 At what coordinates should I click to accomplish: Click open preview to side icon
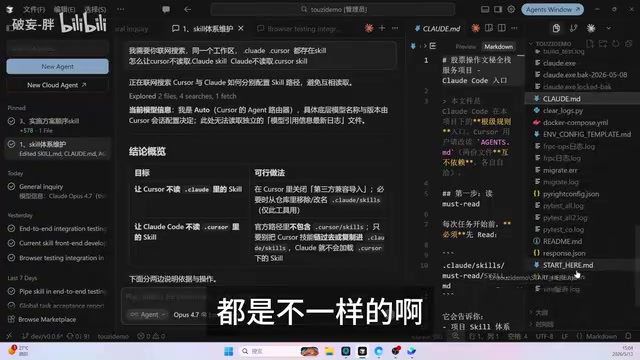tap(489, 28)
